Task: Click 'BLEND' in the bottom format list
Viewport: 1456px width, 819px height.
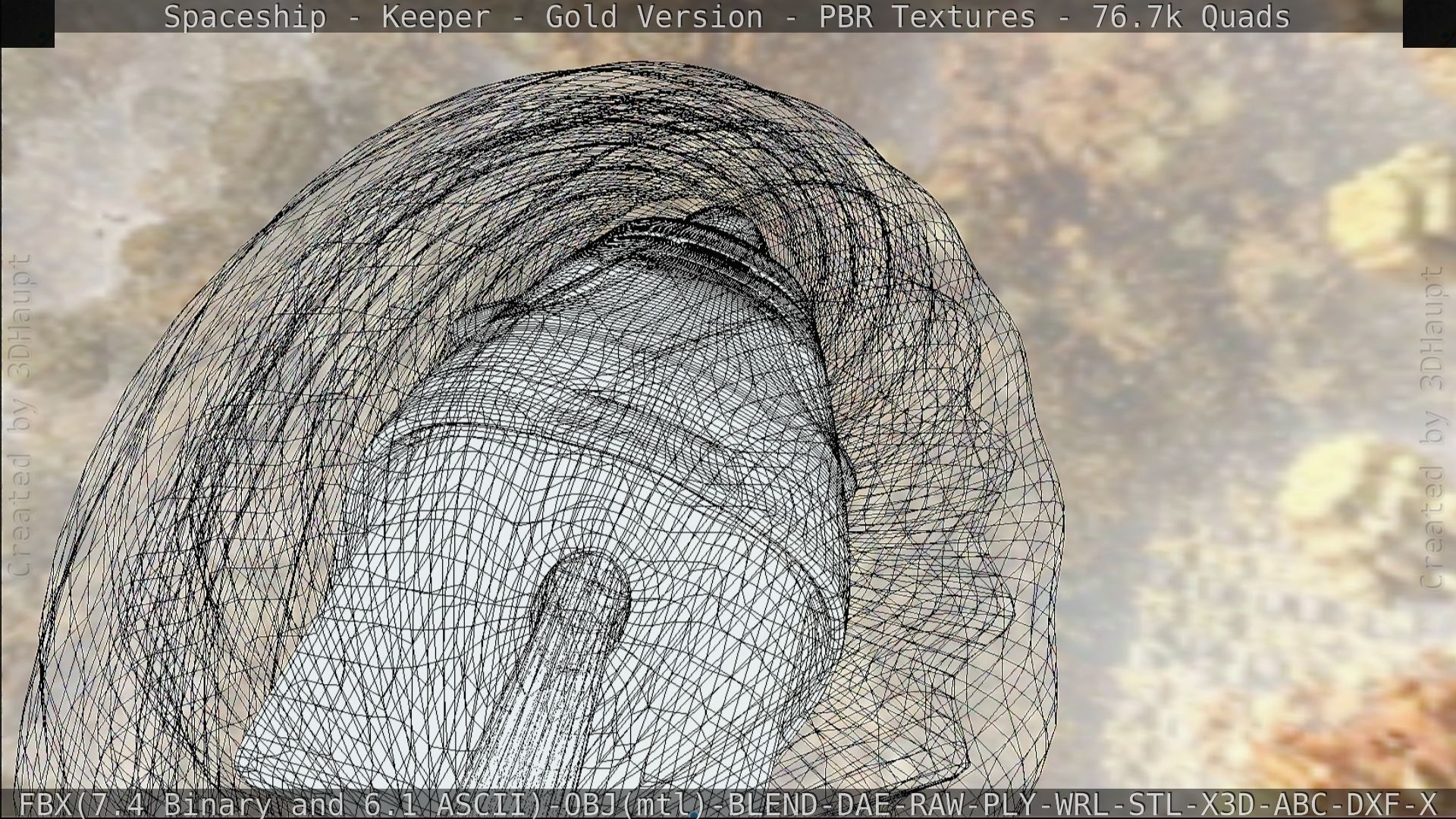Action: [x=772, y=804]
